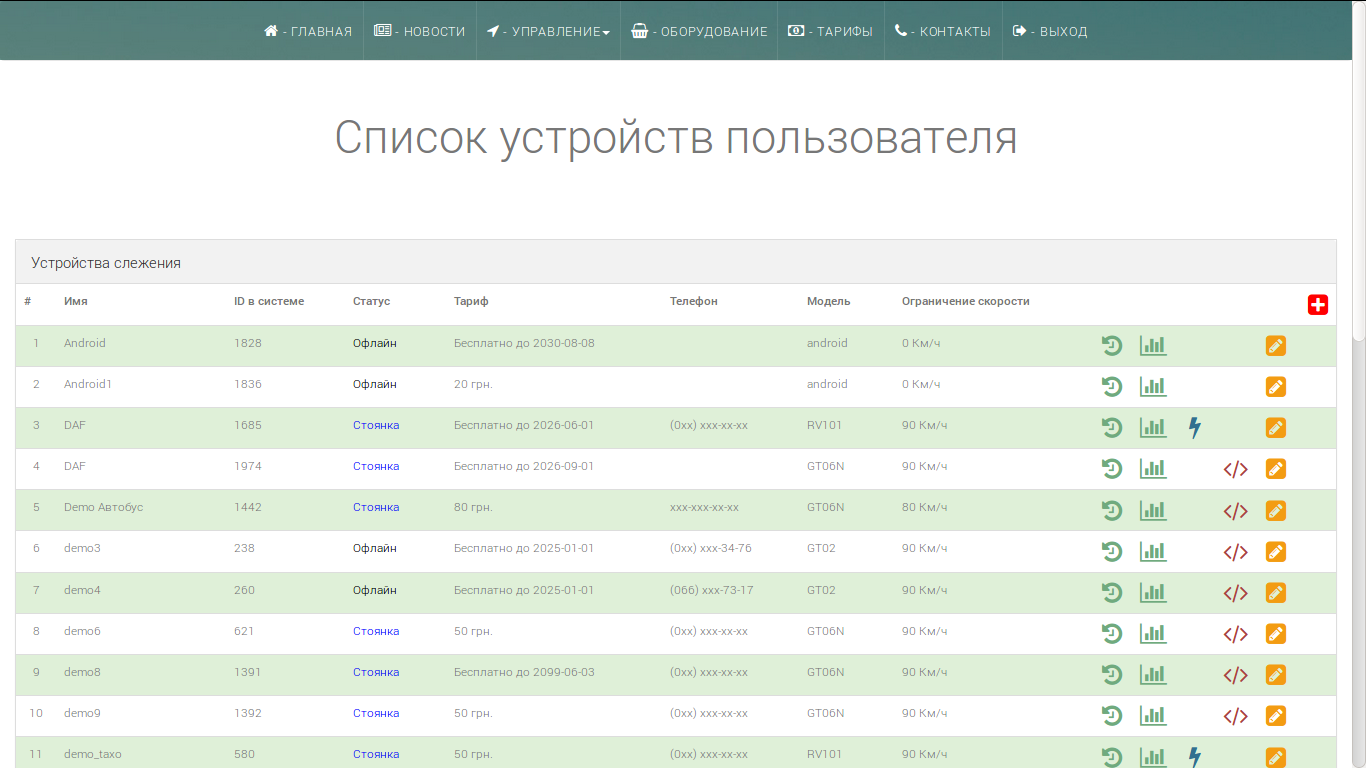Click GT02 model in demo3 row
This screenshot has width=1366, height=768.
tap(821, 548)
